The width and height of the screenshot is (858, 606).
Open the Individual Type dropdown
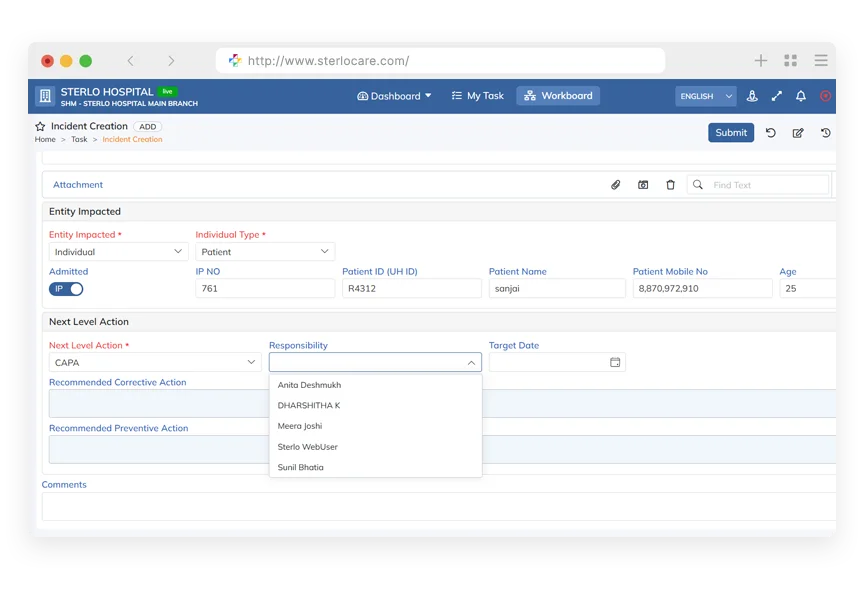[x=265, y=252]
